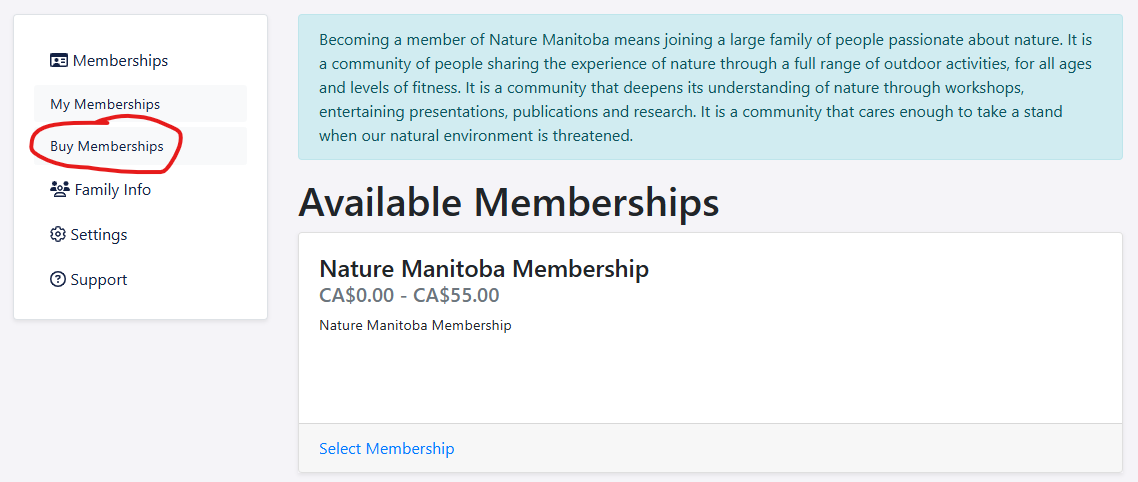1138x482 pixels.
Task: Click the Family Info people icon
Action: tap(59, 189)
